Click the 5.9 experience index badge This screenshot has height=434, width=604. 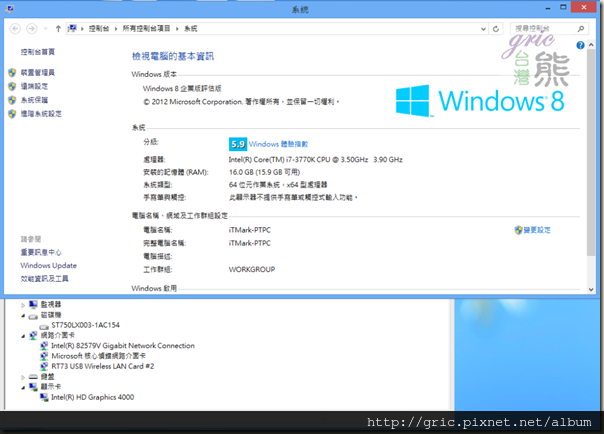point(238,144)
